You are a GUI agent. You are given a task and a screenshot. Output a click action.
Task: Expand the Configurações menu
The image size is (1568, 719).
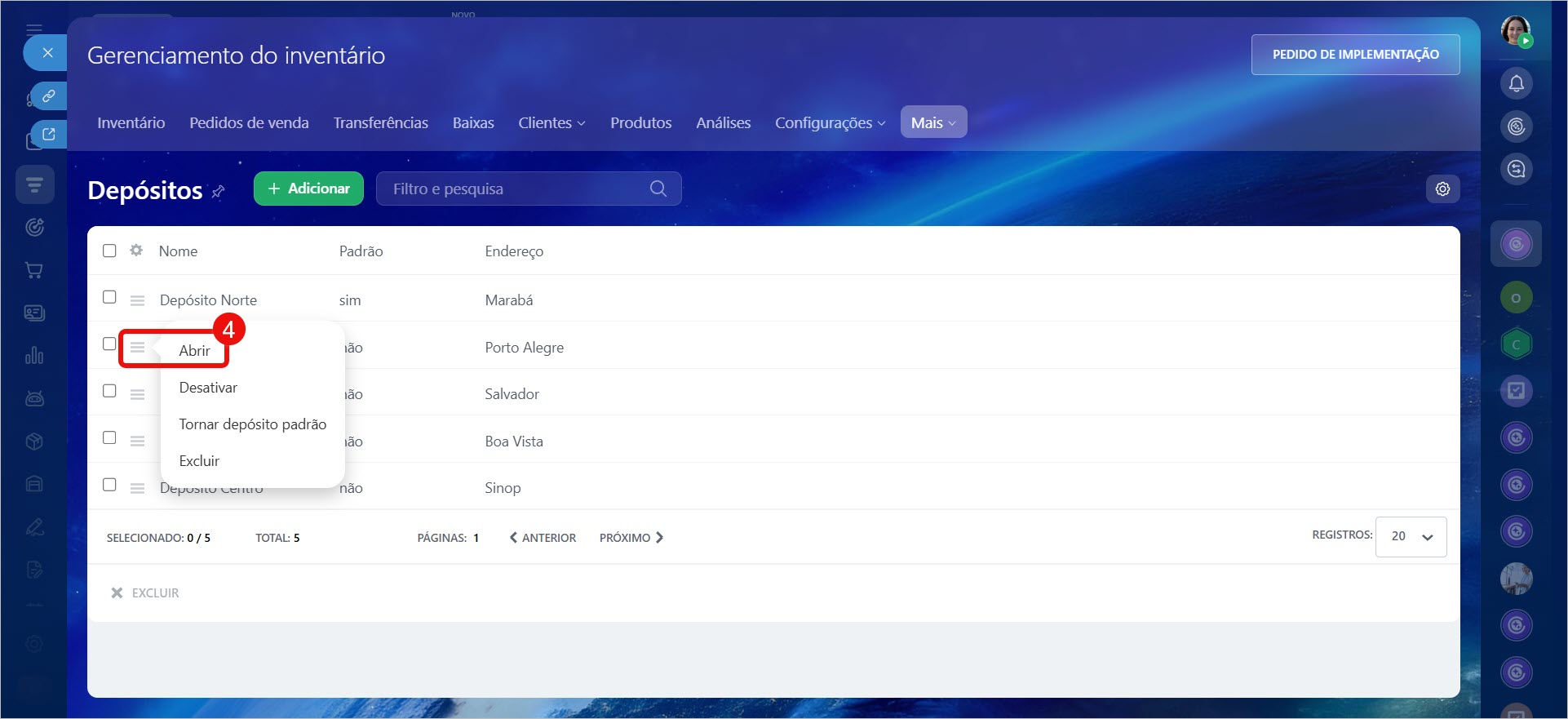[829, 122]
